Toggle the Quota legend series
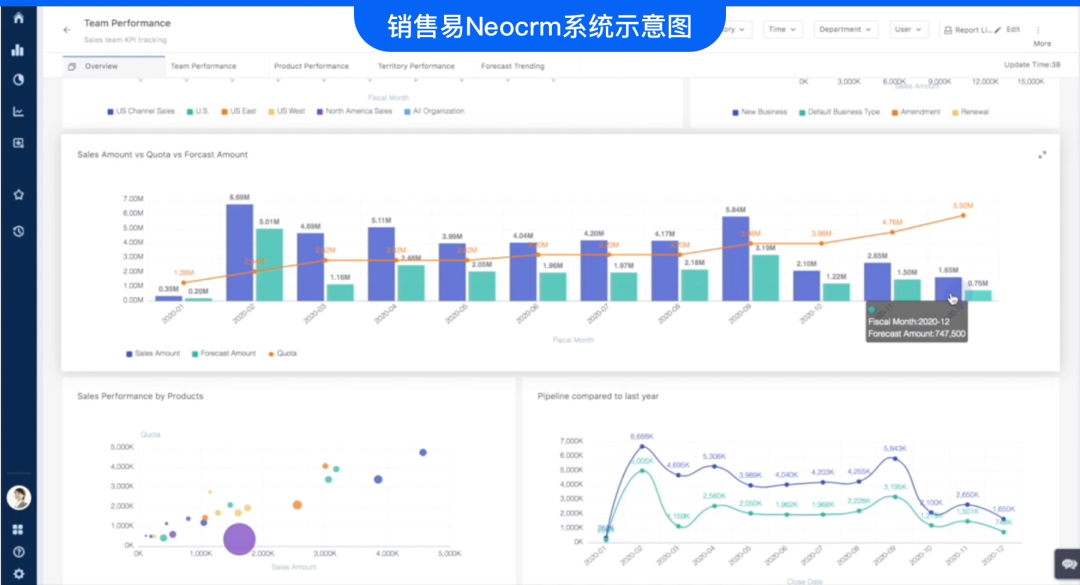 point(282,353)
